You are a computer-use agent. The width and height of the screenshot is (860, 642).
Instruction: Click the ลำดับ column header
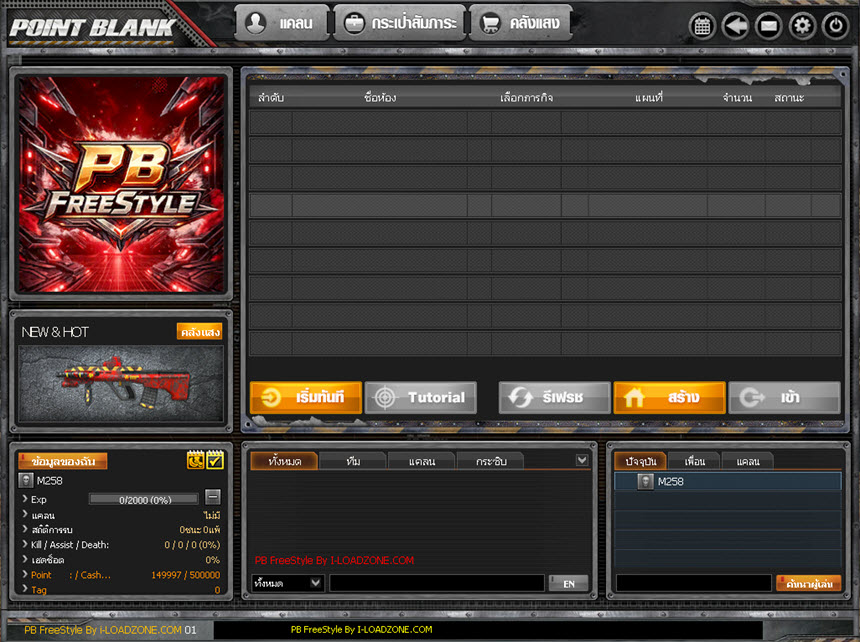pos(270,98)
